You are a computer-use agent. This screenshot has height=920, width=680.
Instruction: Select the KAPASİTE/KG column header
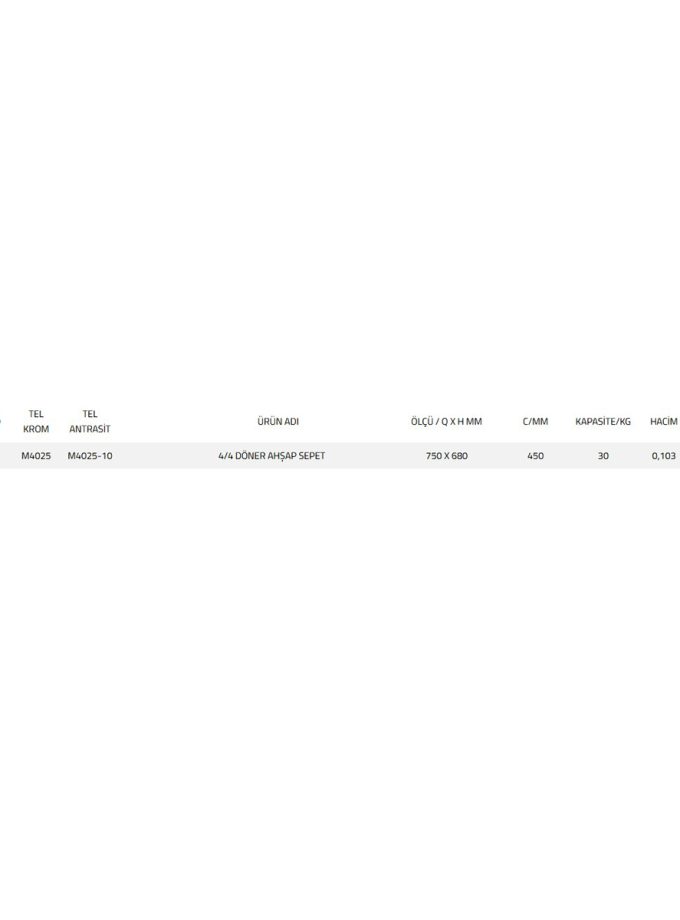pos(603,421)
